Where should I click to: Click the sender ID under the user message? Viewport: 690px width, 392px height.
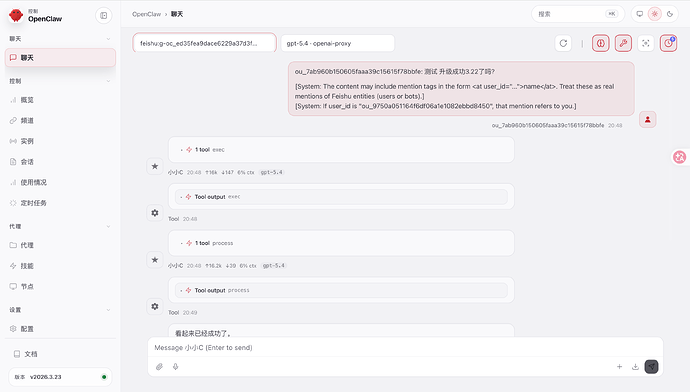pos(548,125)
